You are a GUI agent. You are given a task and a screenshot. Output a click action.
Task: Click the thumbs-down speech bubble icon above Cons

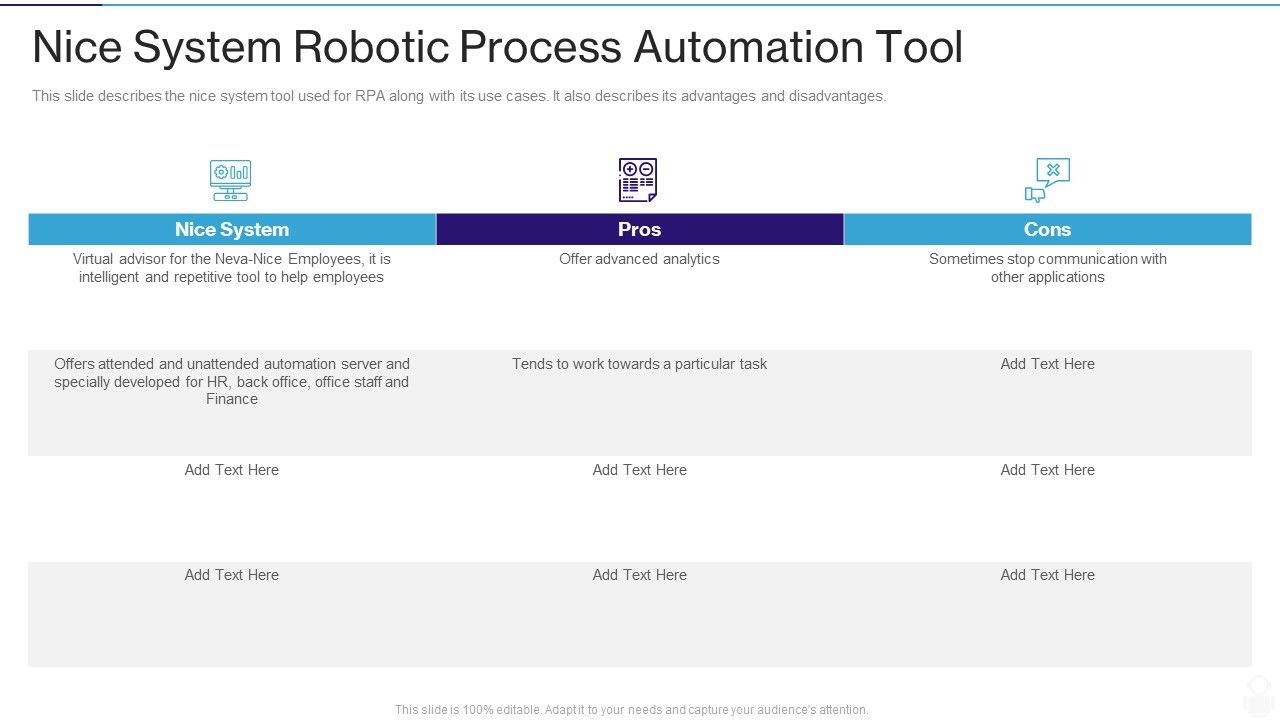pos(1047,181)
